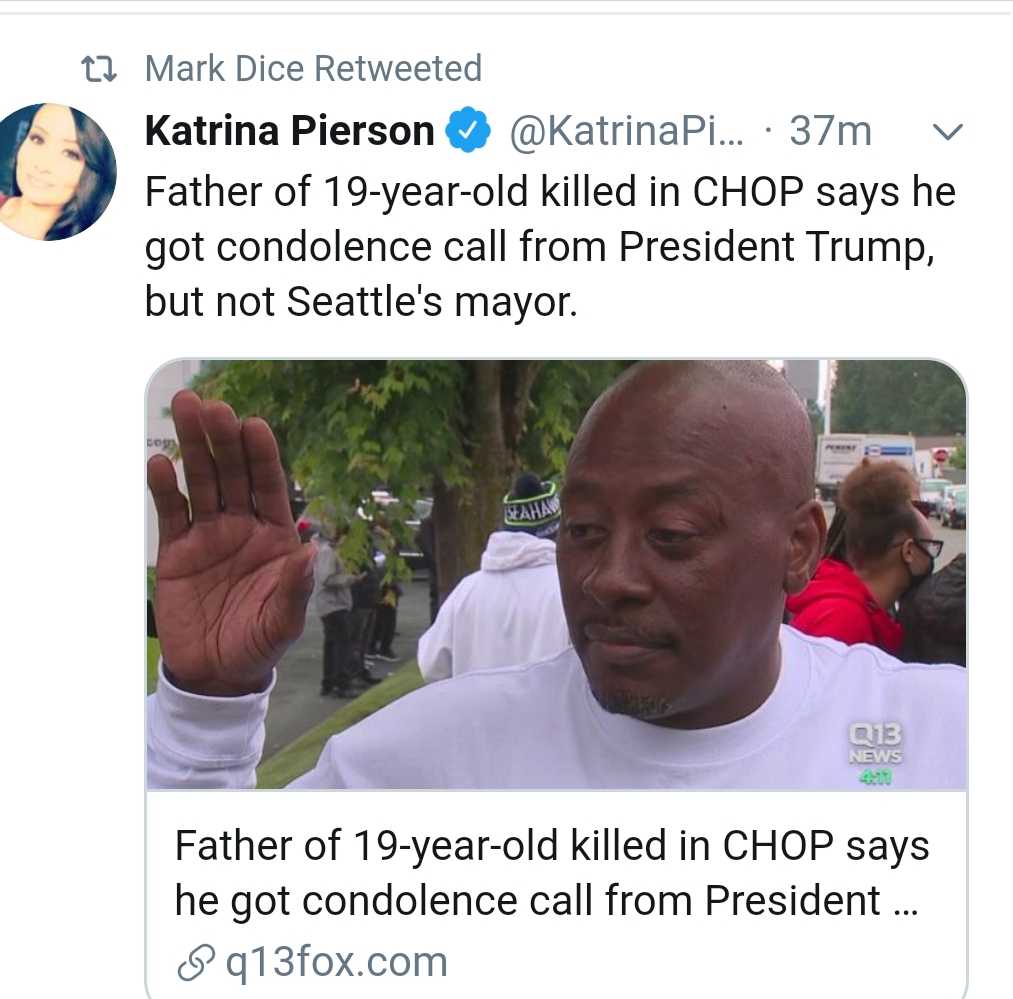Click the Katrina Pierson display name
This screenshot has height=999, width=1013.
290,131
